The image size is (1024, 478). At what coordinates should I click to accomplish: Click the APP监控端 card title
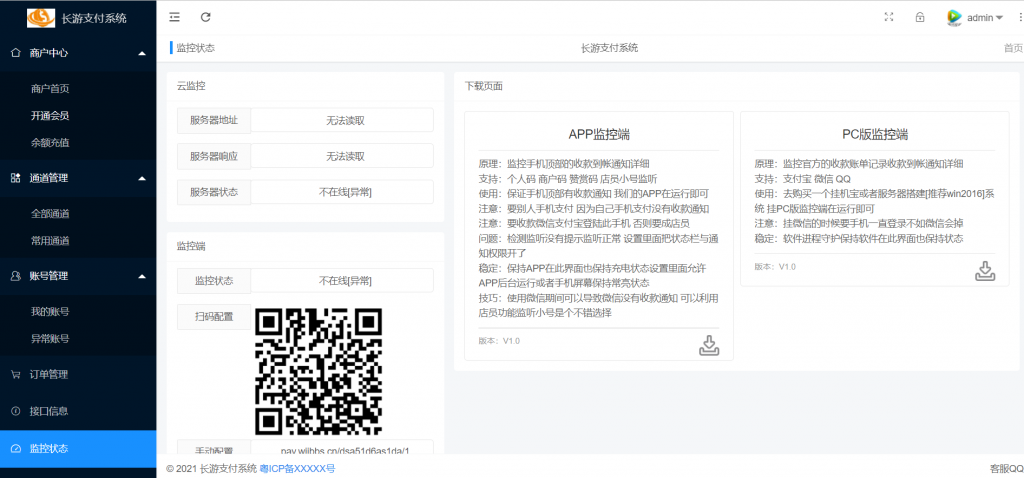pyautogui.click(x=599, y=135)
